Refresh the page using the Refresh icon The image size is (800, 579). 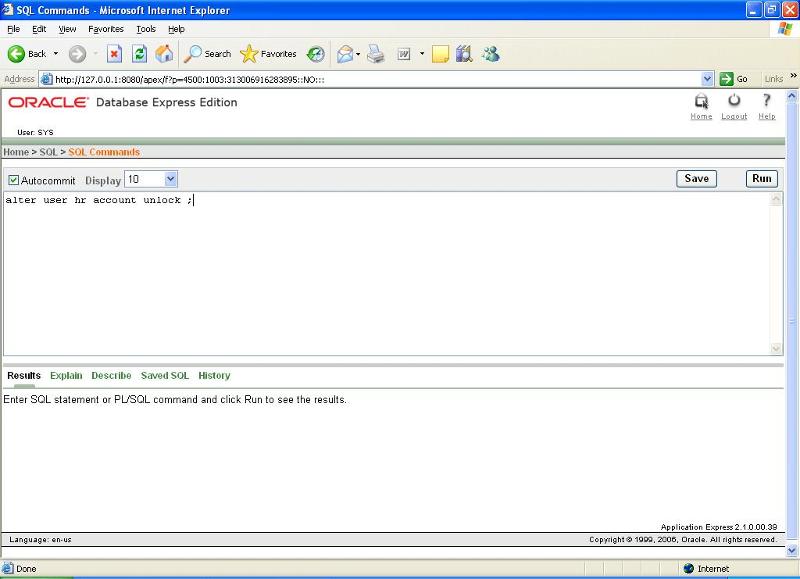coord(139,54)
